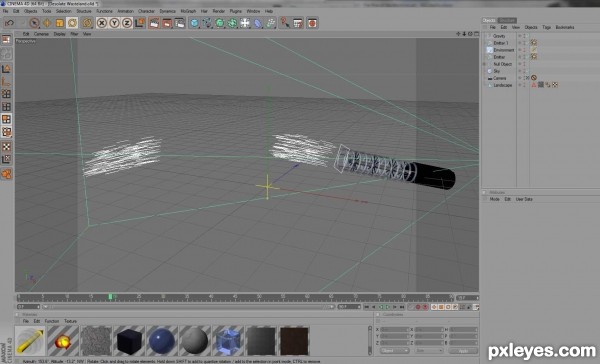Toggle the Y axis lock
Viewport: 600px width, 364px height.
coord(114,23)
